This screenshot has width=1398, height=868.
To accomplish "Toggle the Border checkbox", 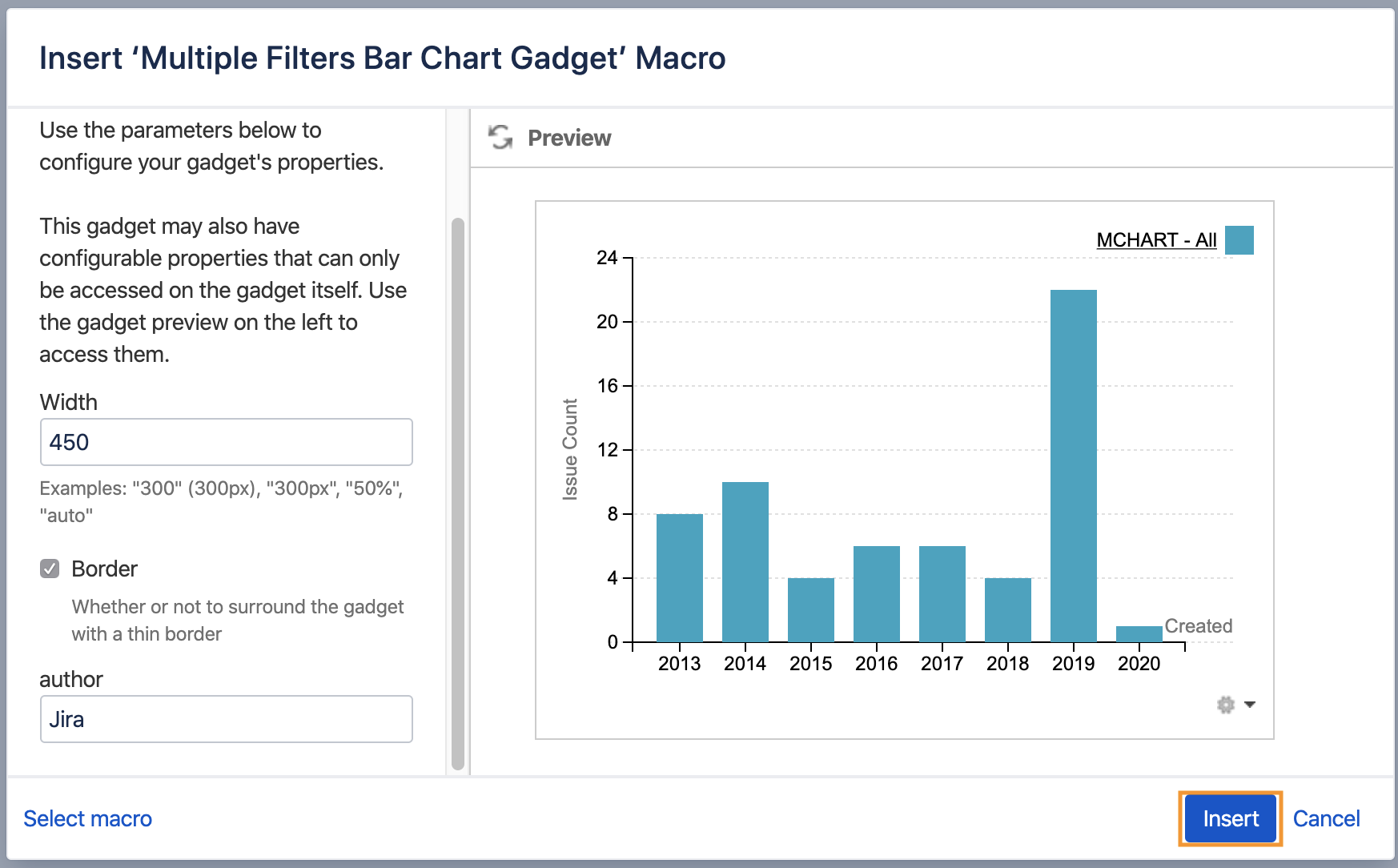I will tap(50, 569).
